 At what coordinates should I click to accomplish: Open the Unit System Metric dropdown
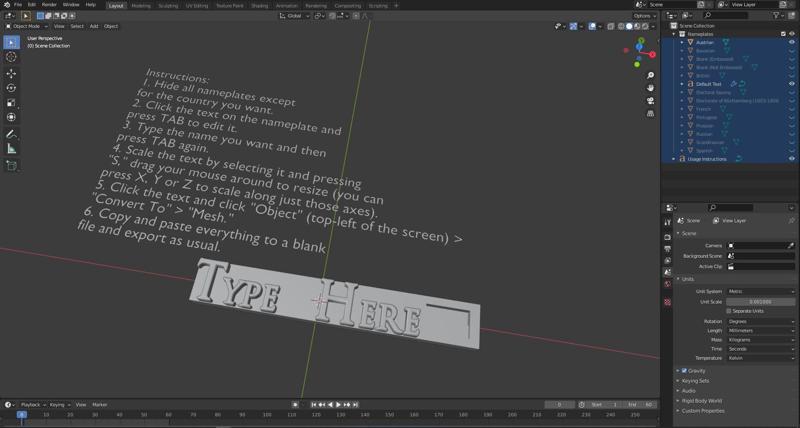760,291
